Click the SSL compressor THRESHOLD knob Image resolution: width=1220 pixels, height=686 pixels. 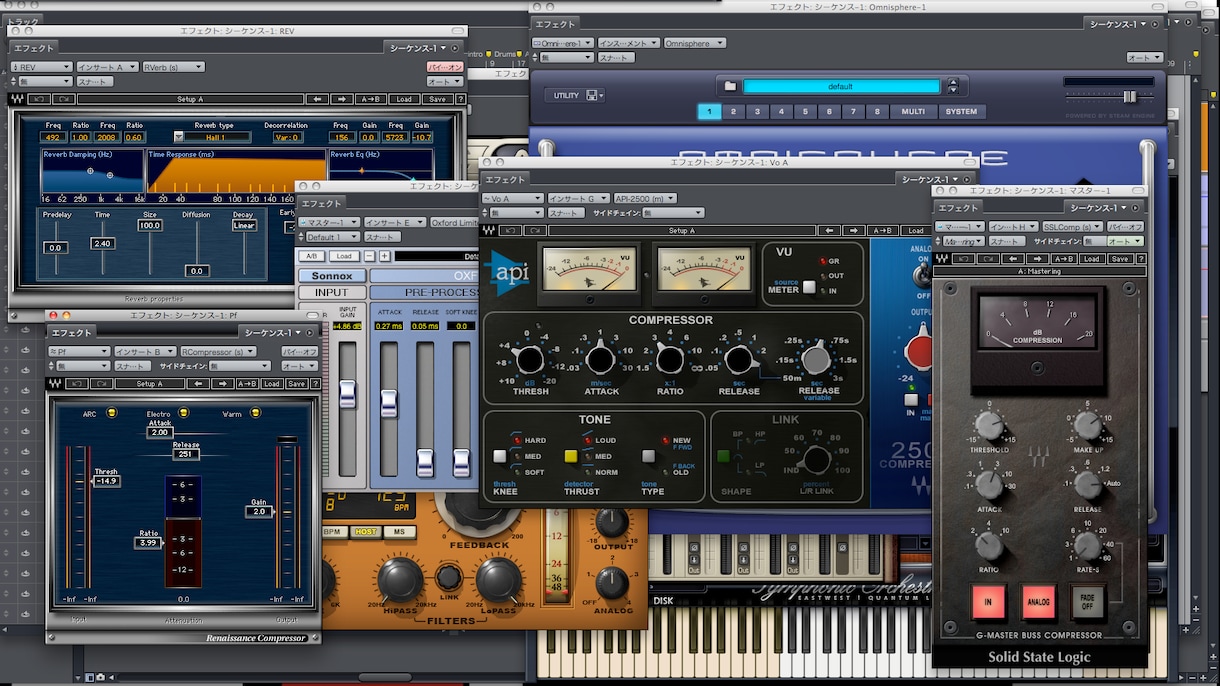point(989,427)
